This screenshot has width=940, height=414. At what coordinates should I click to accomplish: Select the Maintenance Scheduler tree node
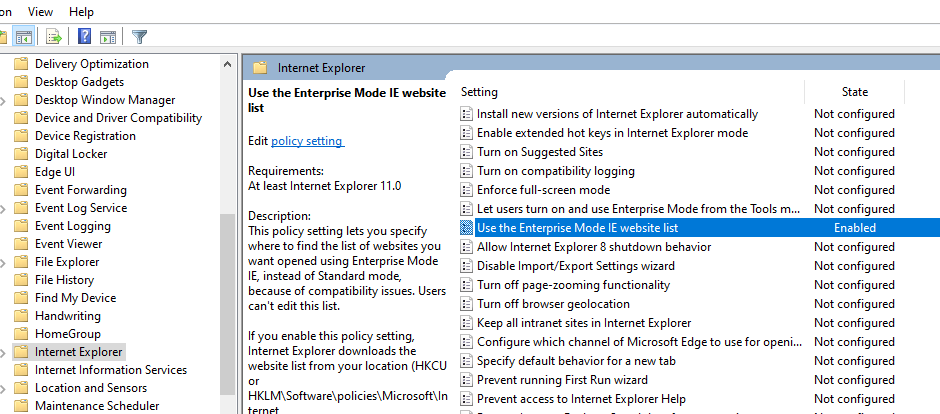[x=97, y=406]
